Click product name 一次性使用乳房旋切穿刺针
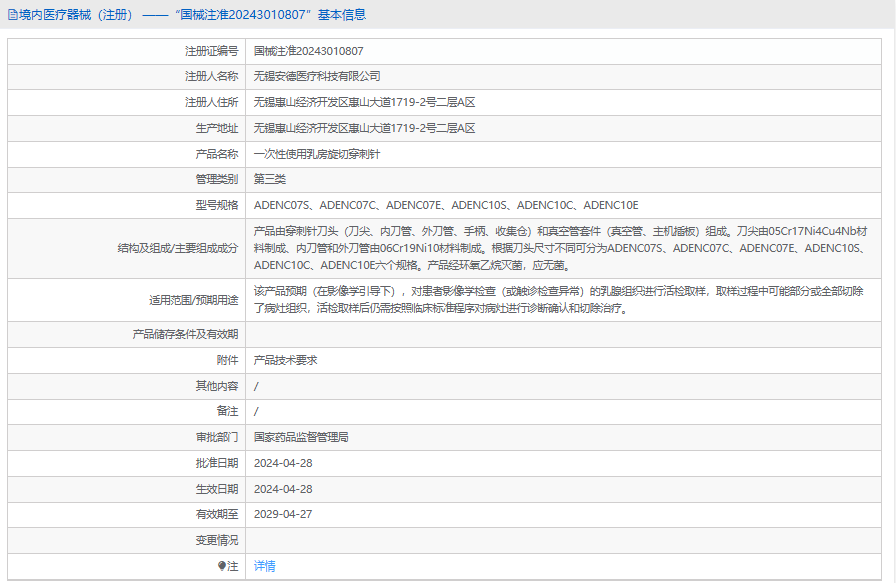 coord(317,154)
